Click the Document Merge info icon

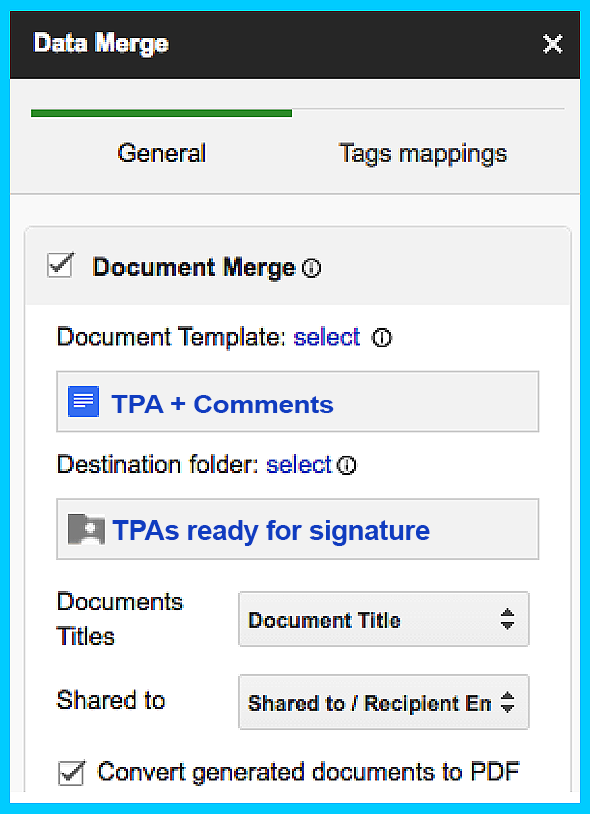click(x=311, y=268)
